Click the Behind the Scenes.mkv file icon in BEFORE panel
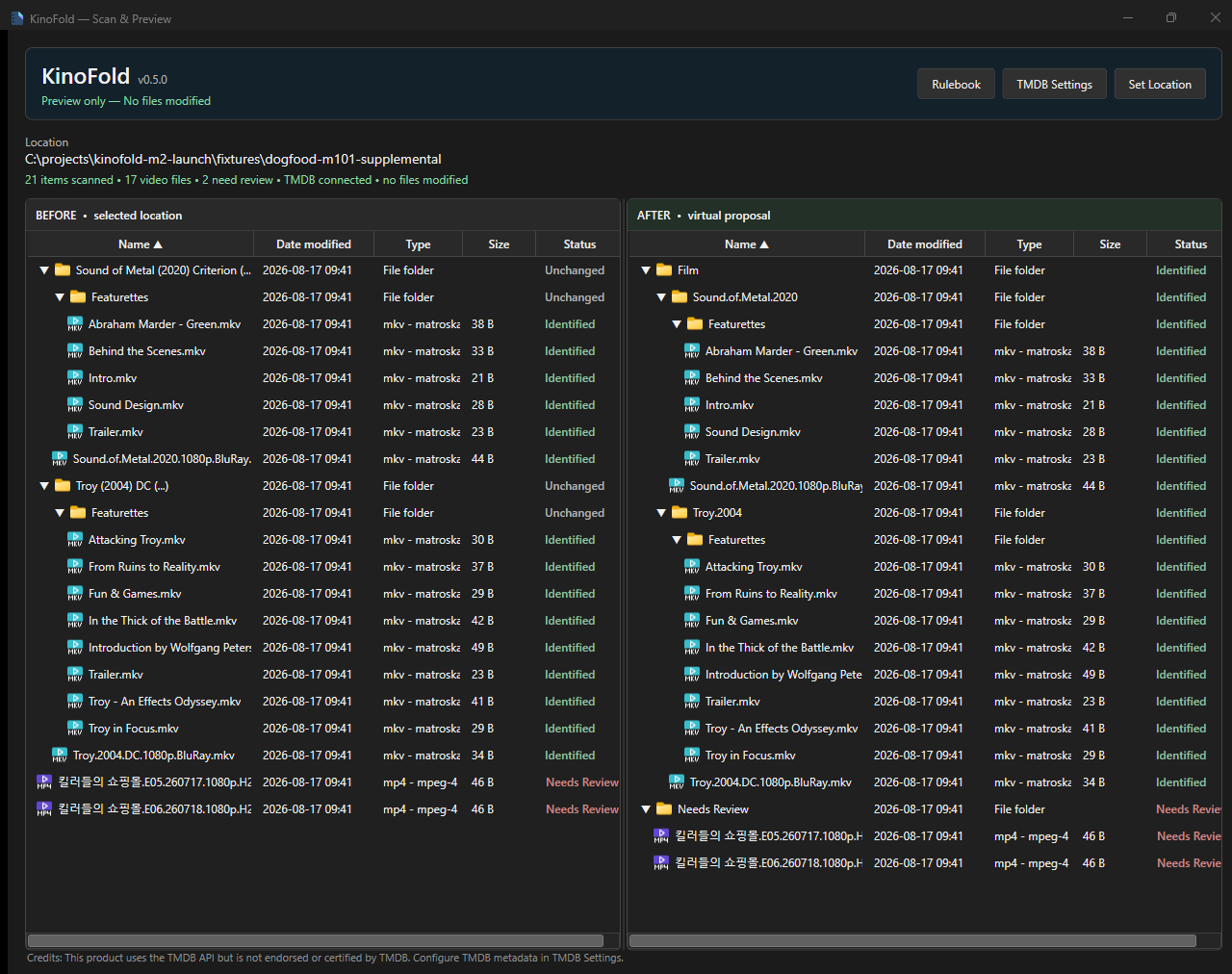 click(x=75, y=351)
